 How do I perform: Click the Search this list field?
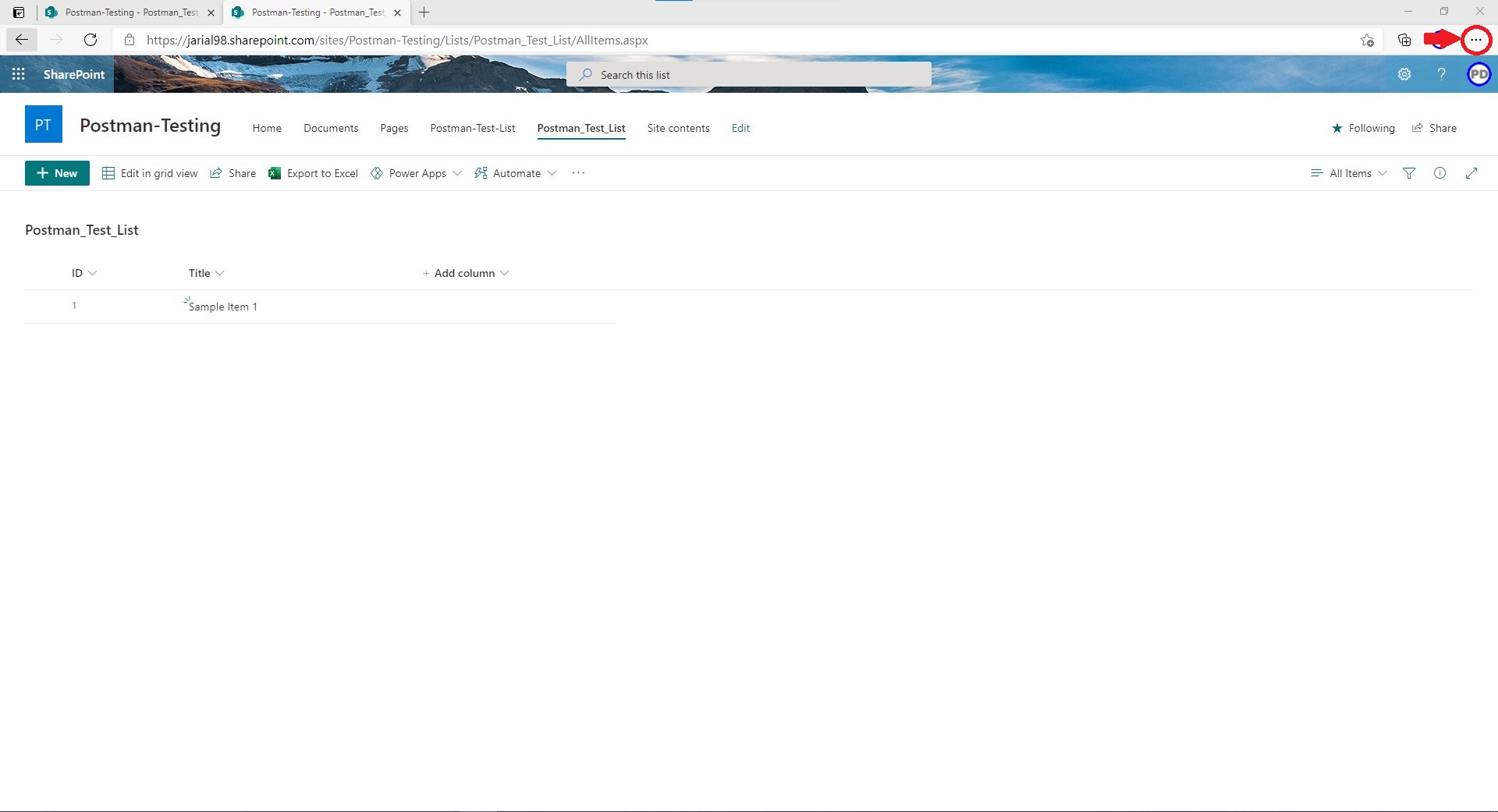tap(749, 75)
